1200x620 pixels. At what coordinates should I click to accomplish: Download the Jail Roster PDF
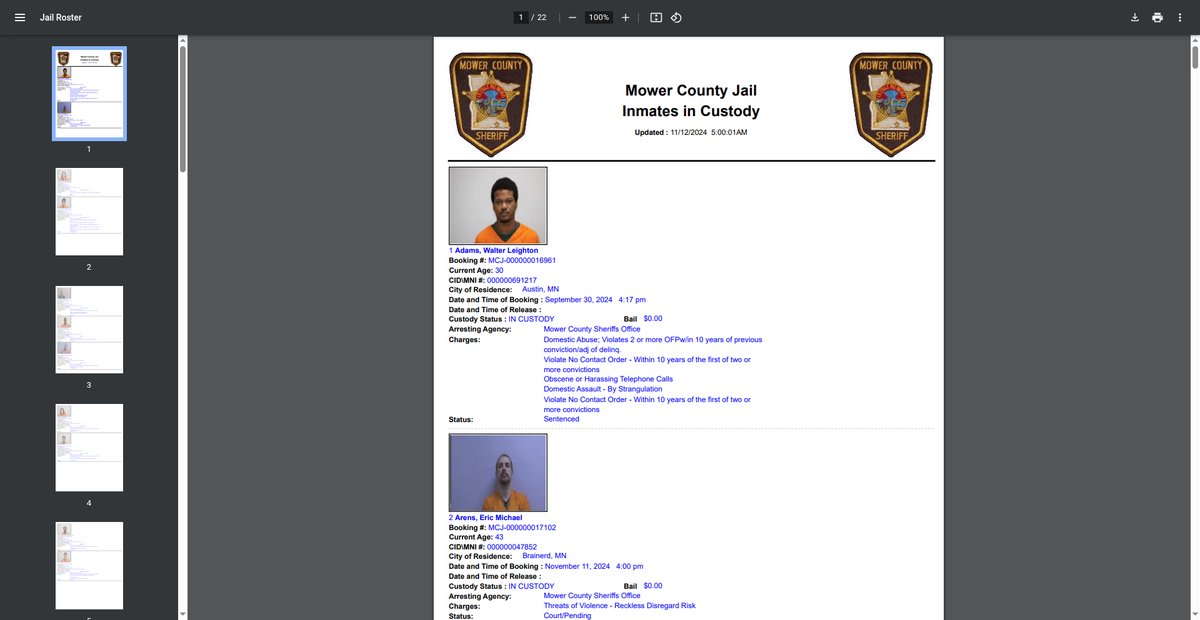(1135, 18)
